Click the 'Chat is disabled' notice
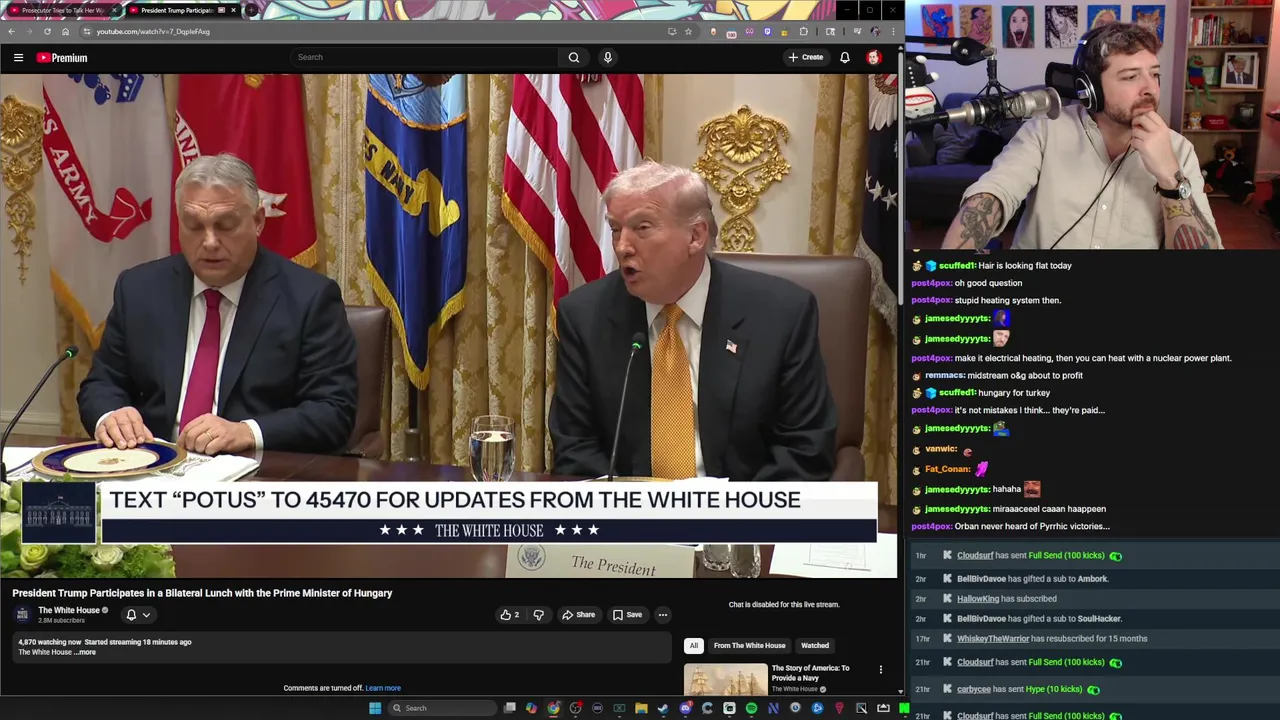The width and height of the screenshot is (1280, 720). [784, 604]
